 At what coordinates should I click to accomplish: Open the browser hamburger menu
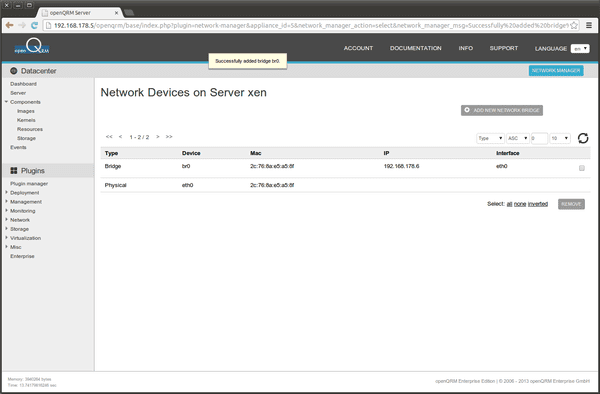pos(589,25)
